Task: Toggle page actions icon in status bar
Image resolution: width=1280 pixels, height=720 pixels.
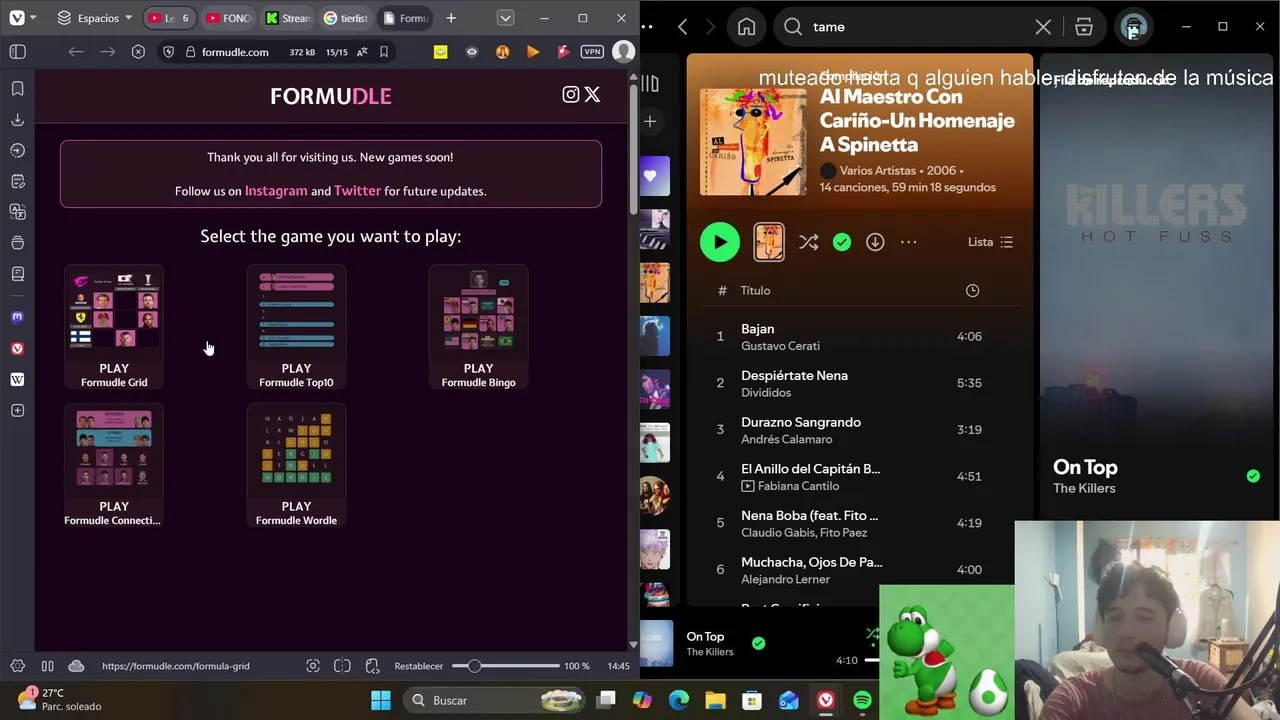Action: [372, 666]
